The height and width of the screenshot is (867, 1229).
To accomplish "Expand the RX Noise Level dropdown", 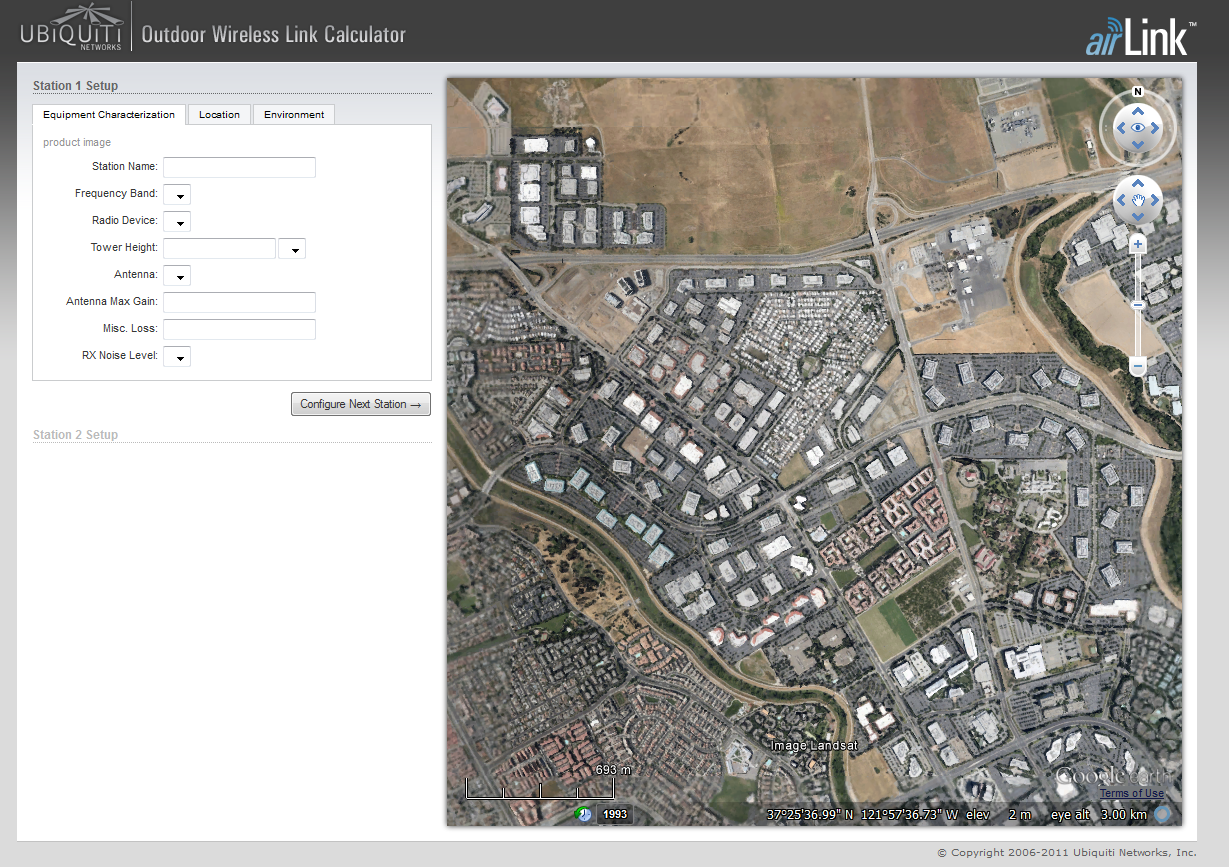I will click(x=177, y=357).
